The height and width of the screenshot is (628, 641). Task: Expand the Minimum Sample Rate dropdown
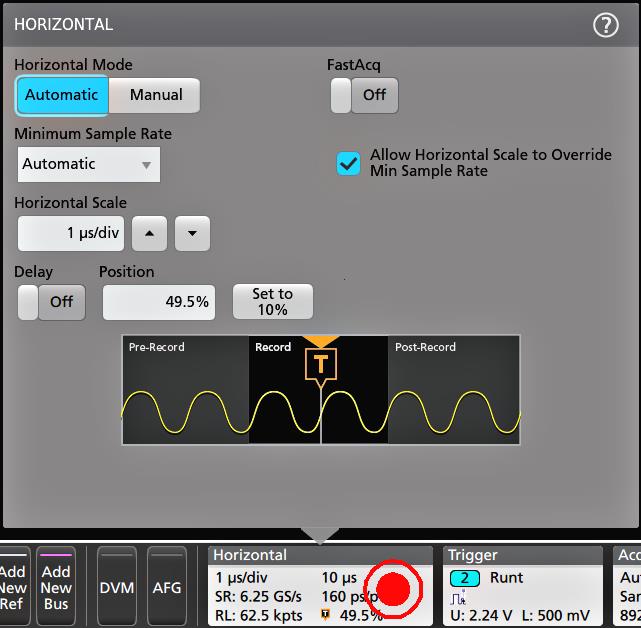click(89, 164)
